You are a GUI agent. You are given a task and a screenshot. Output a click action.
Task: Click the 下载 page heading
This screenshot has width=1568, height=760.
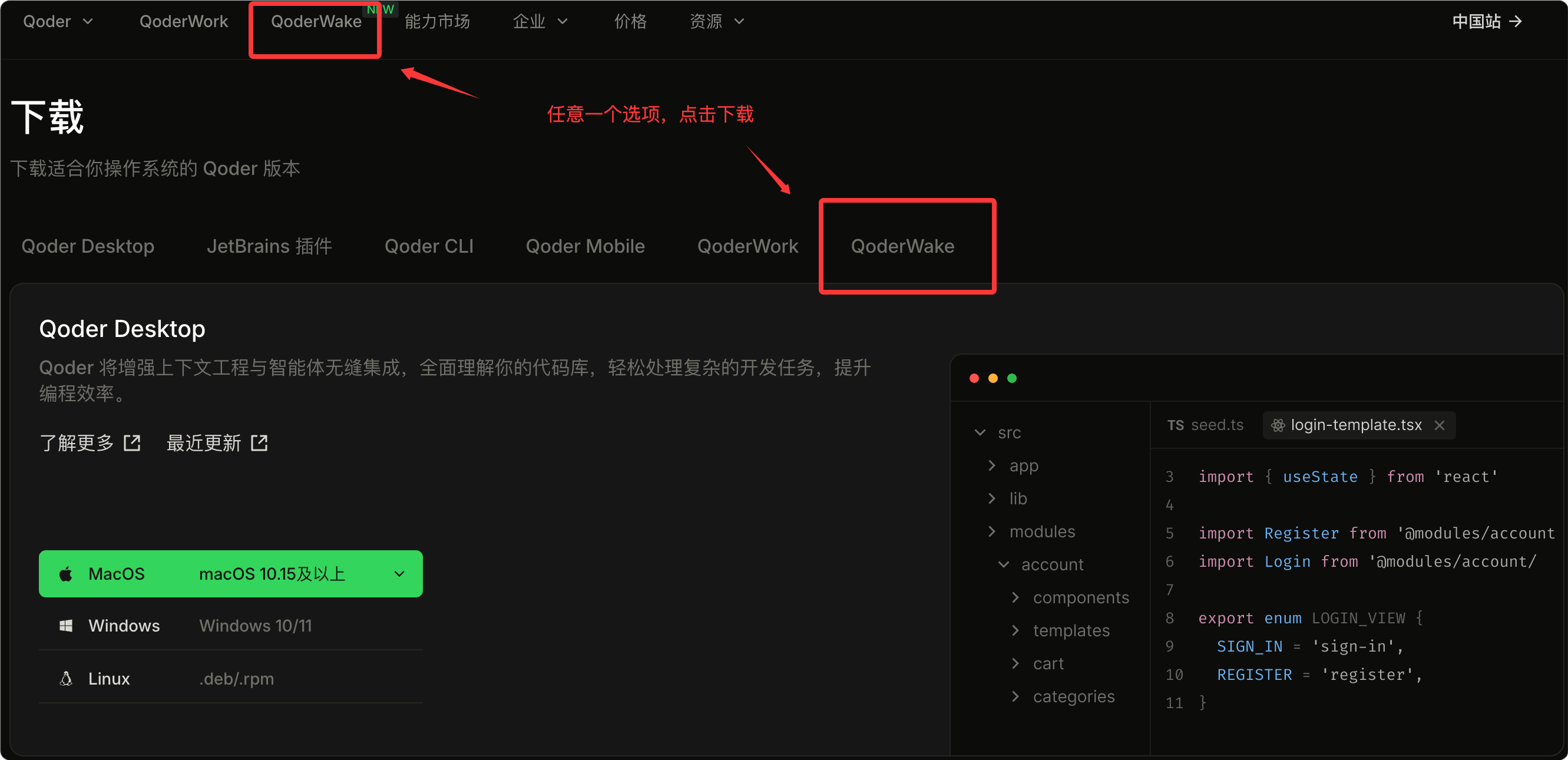48,117
